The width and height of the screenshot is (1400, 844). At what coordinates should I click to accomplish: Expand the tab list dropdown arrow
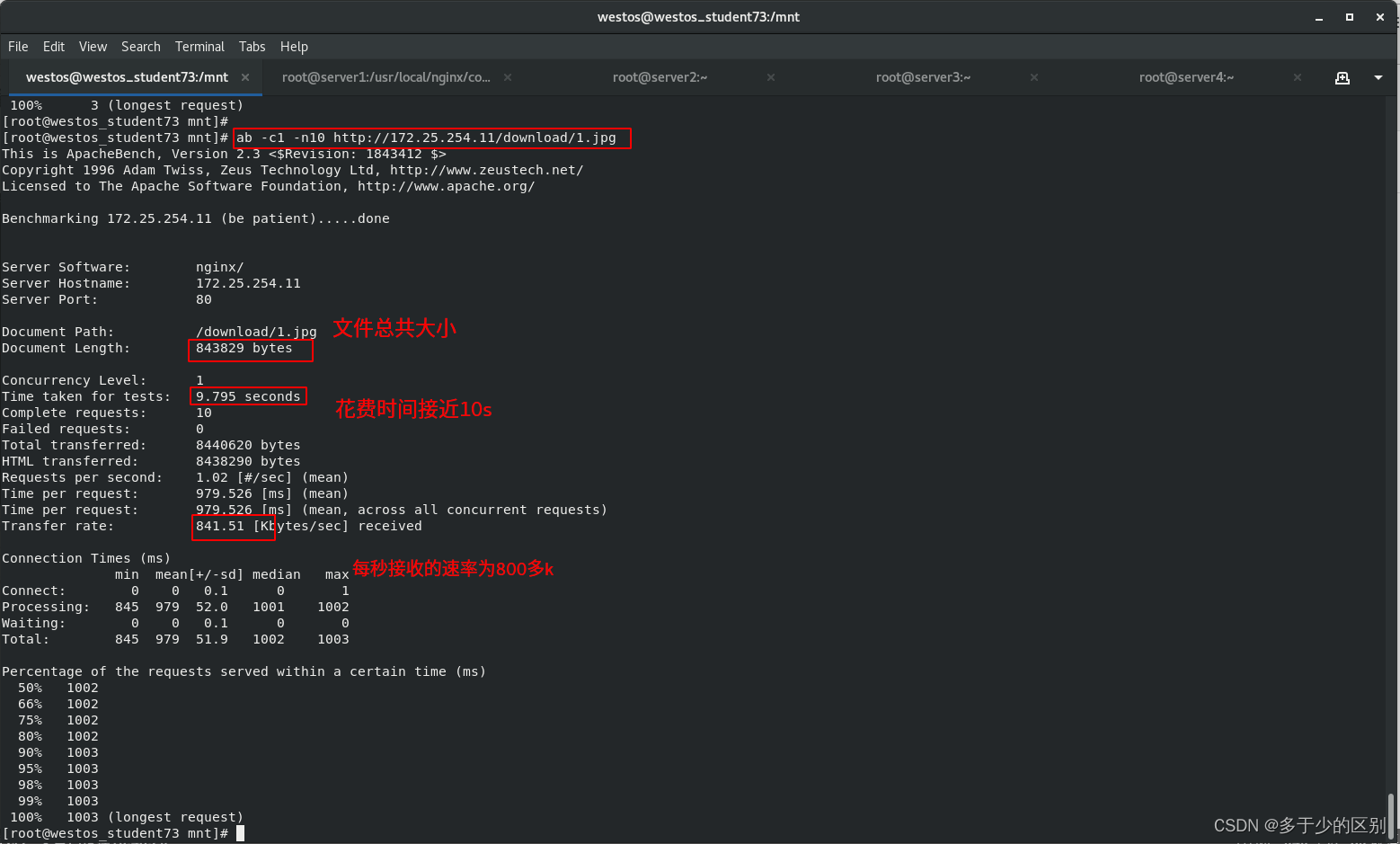1378,78
